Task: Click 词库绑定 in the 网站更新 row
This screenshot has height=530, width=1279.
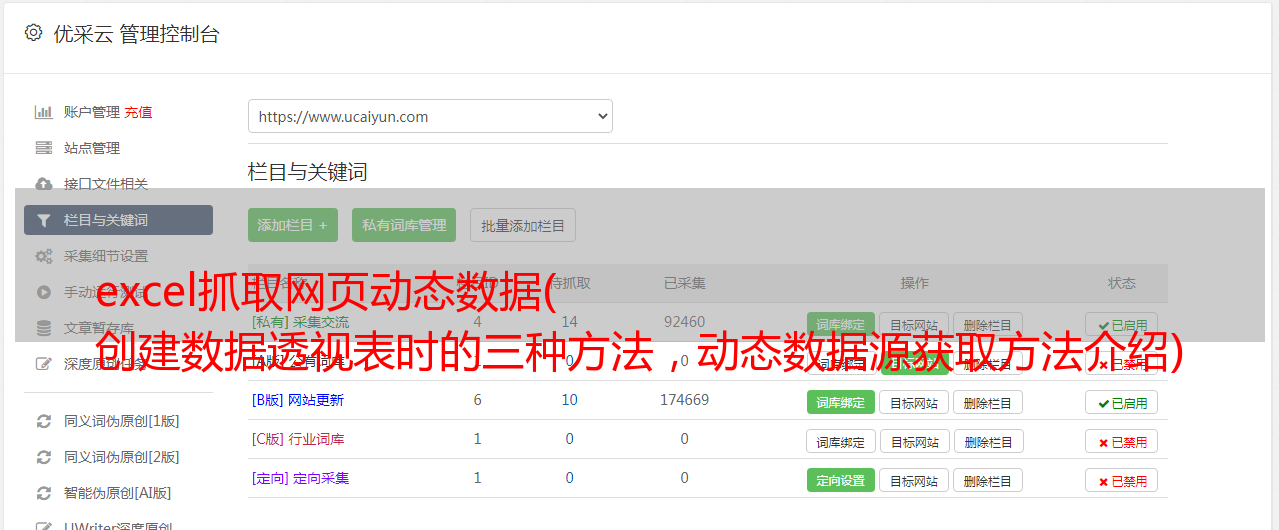Action: tap(840, 402)
